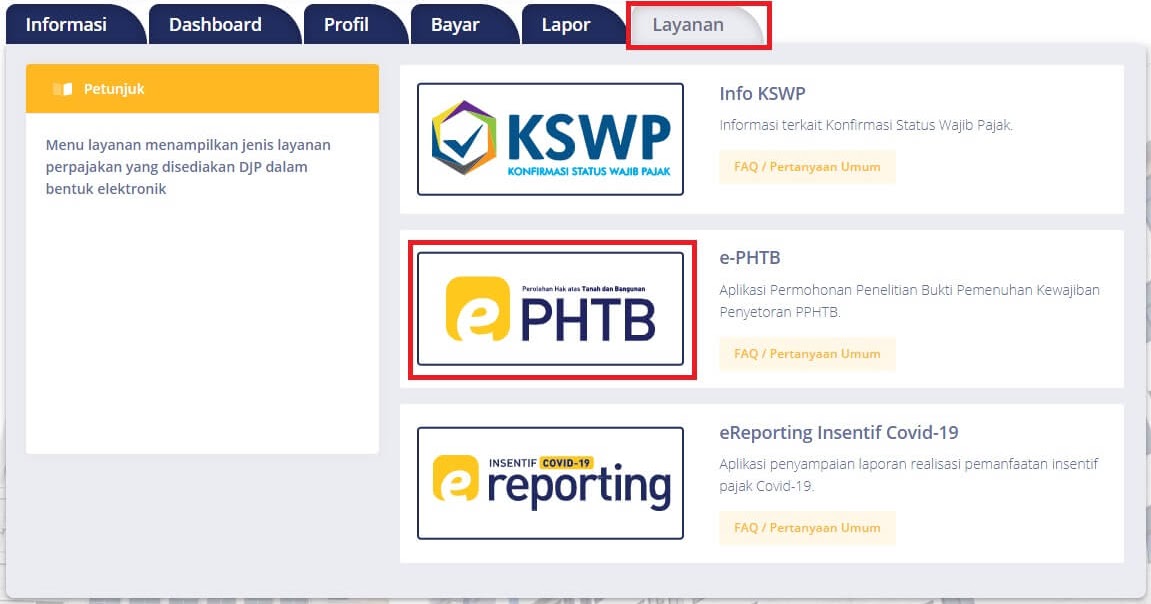Click the Info KSWP heading link

[762, 93]
